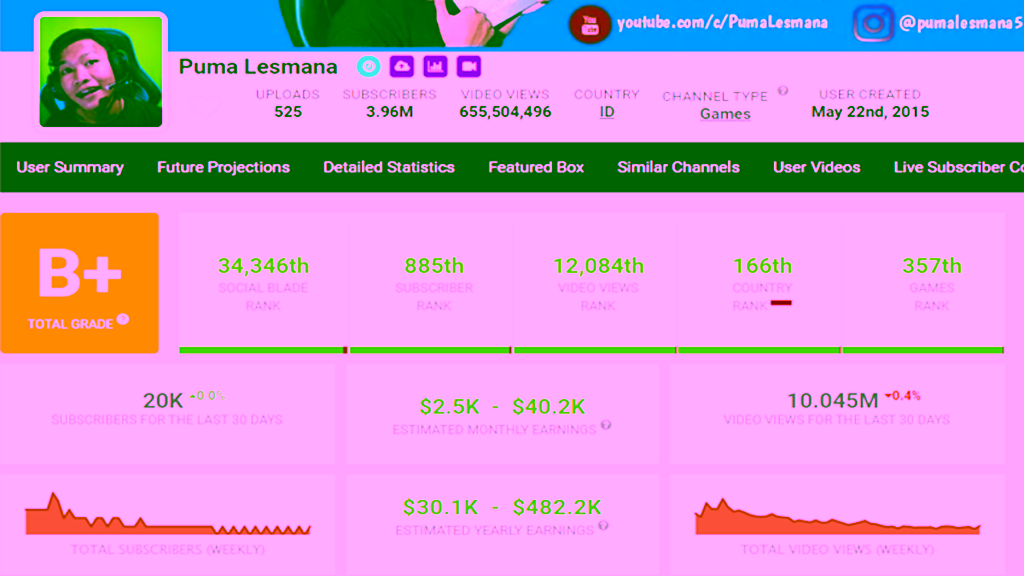
Task: Open the purple bar chart icon
Action: 435,67
